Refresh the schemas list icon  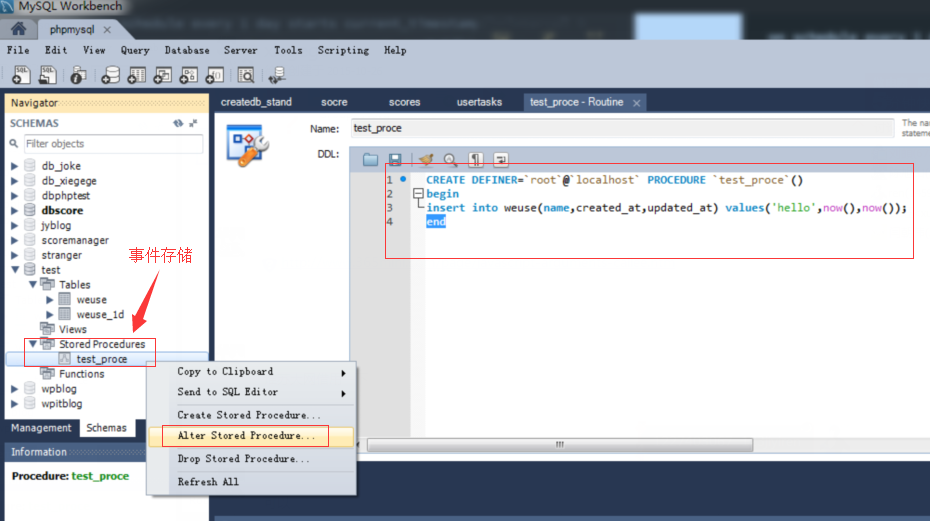(178, 123)
